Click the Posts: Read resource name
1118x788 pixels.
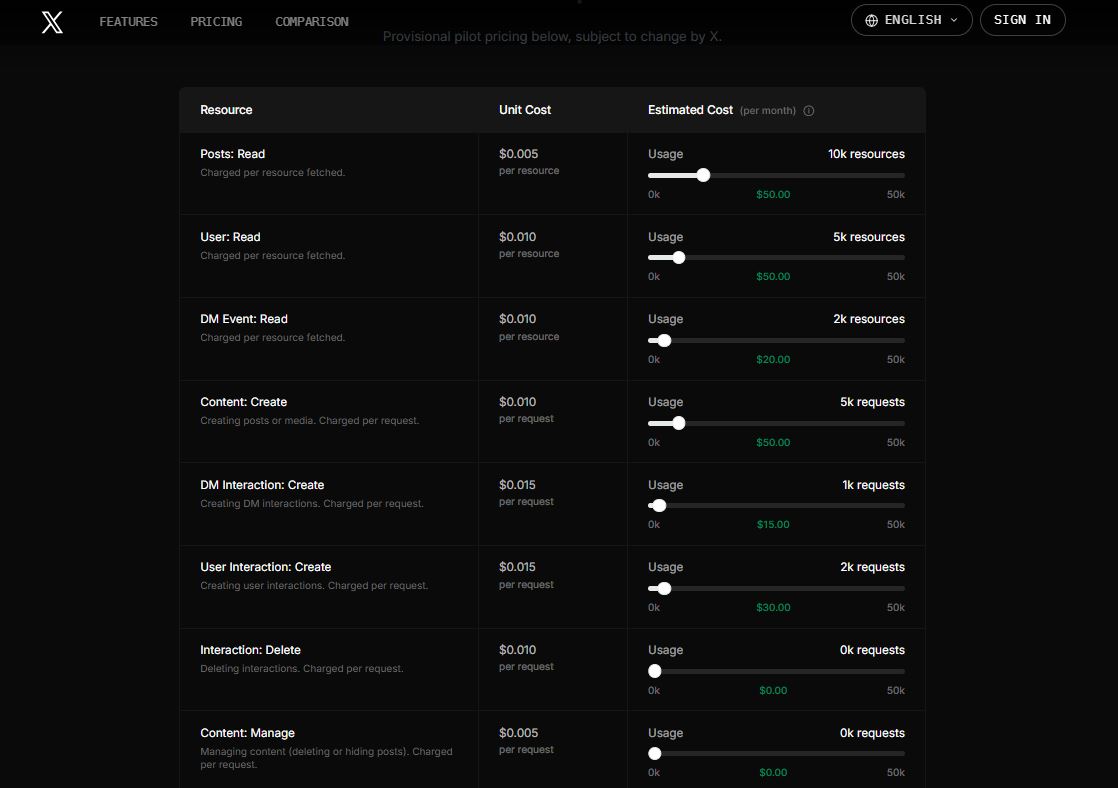(x=232, y=154)
